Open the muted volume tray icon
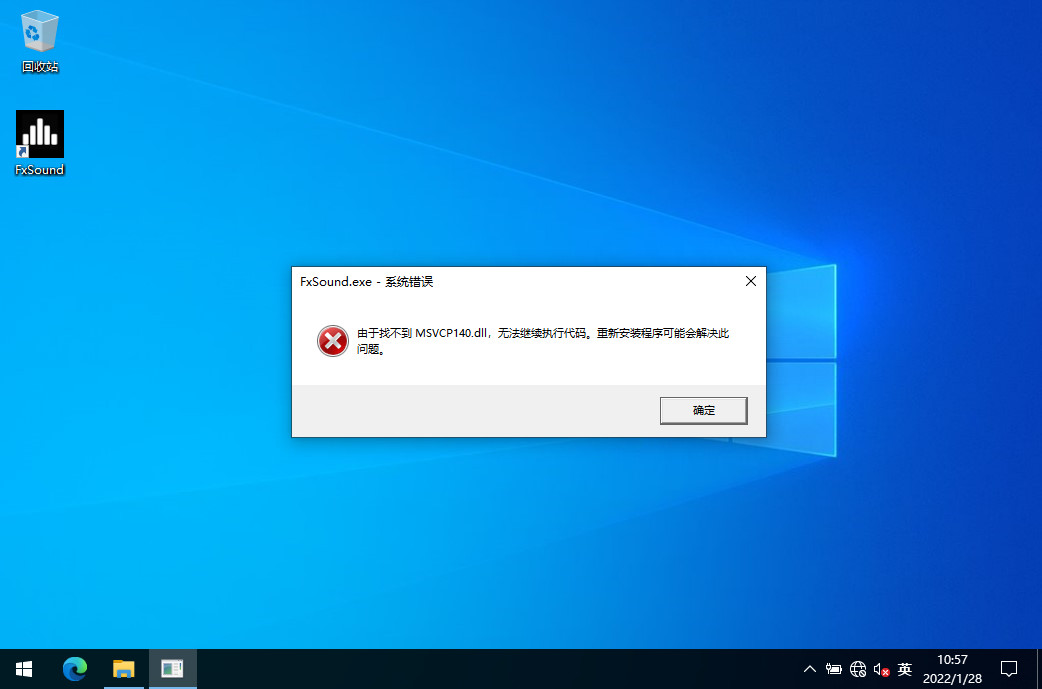Viewport: 1042px width, 689px height. [x=881, y=669]
